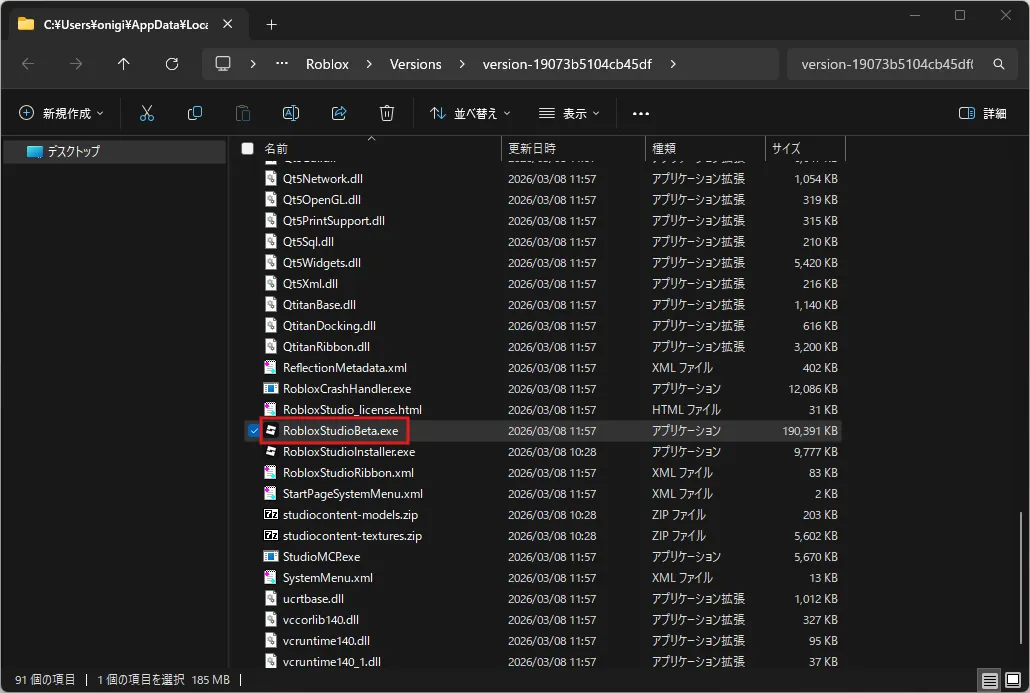The width and height of the screenshot is (1030, 693).
Task: Open the 新規作成 dropdown
Action: coord(61,114)
